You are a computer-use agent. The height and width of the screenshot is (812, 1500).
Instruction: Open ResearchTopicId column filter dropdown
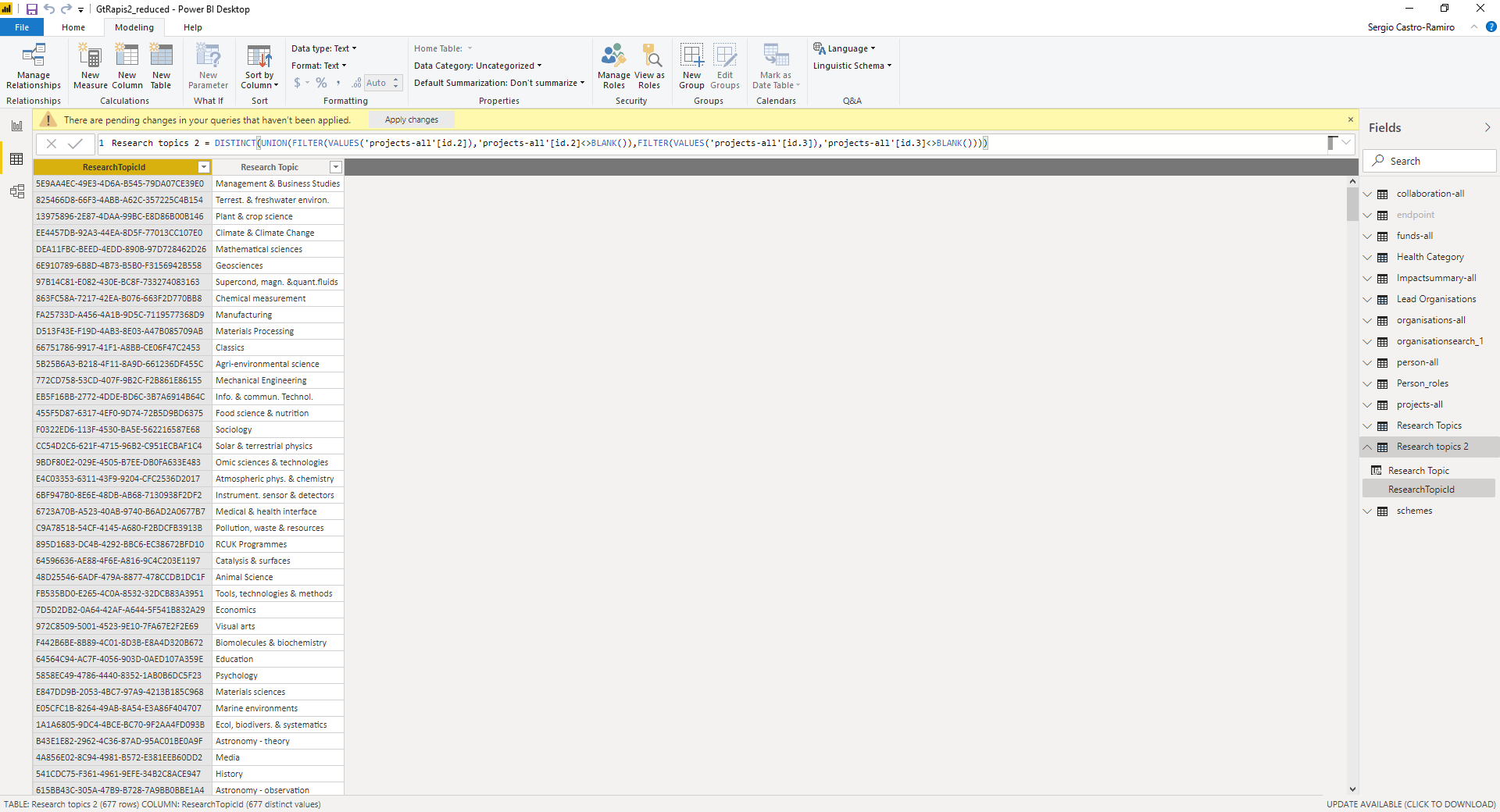coord(204,167)
